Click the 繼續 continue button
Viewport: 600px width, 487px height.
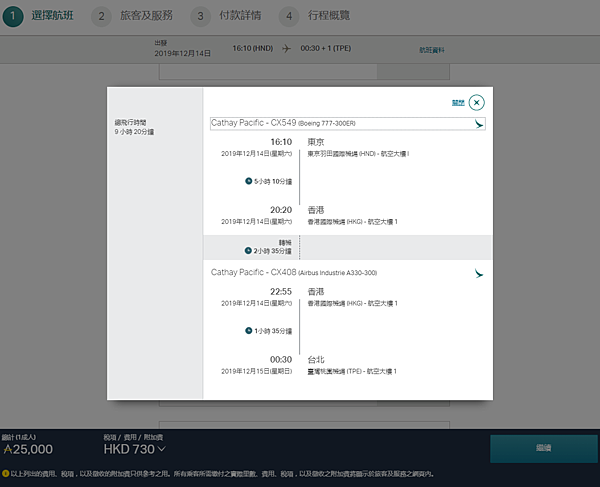pos(543,448)
